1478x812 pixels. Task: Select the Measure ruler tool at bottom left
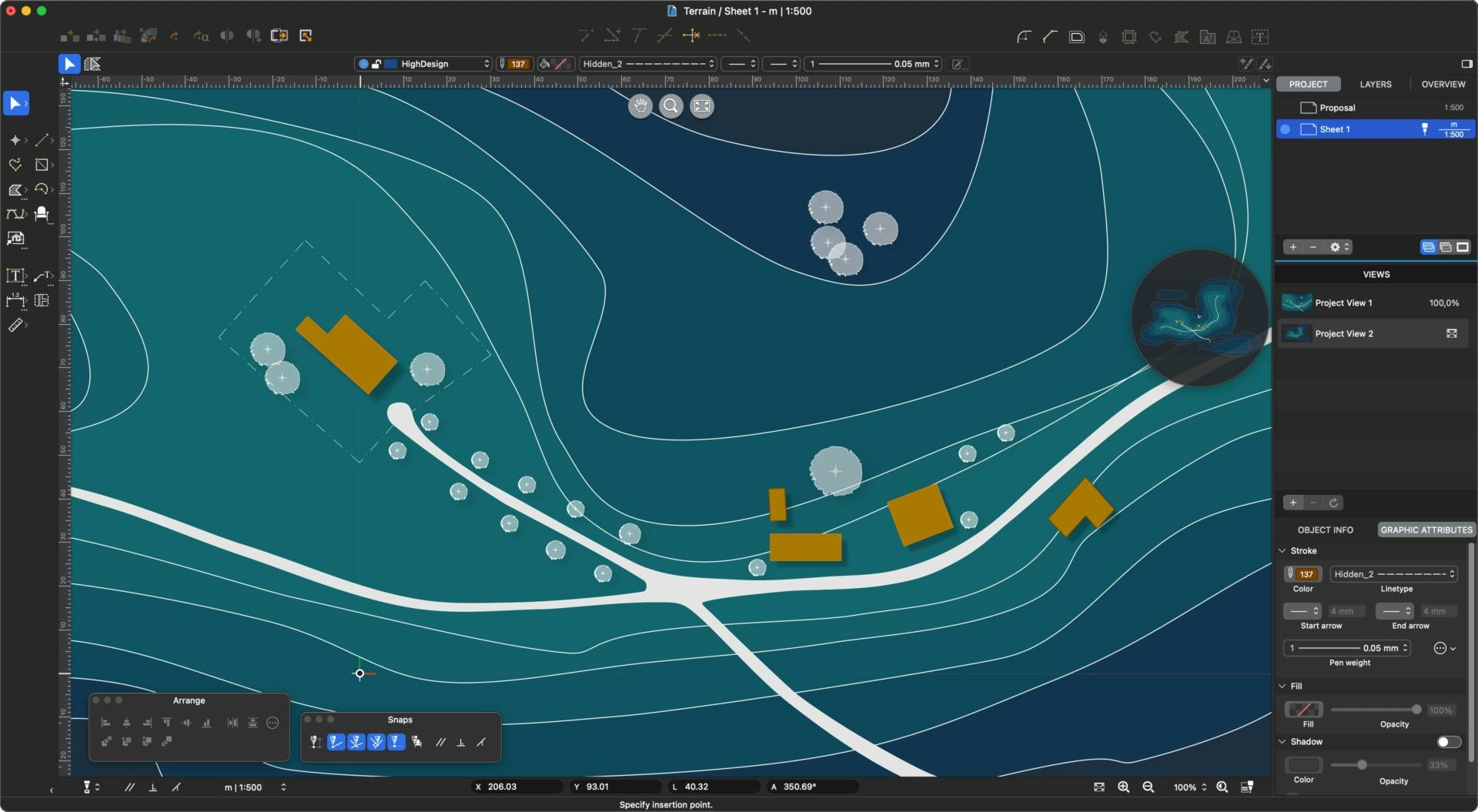(16, 325)
